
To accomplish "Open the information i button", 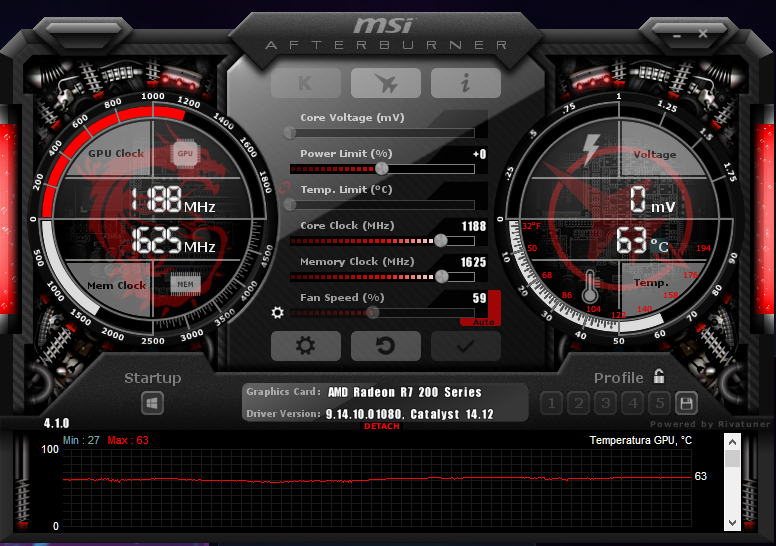I will (466, 83).
